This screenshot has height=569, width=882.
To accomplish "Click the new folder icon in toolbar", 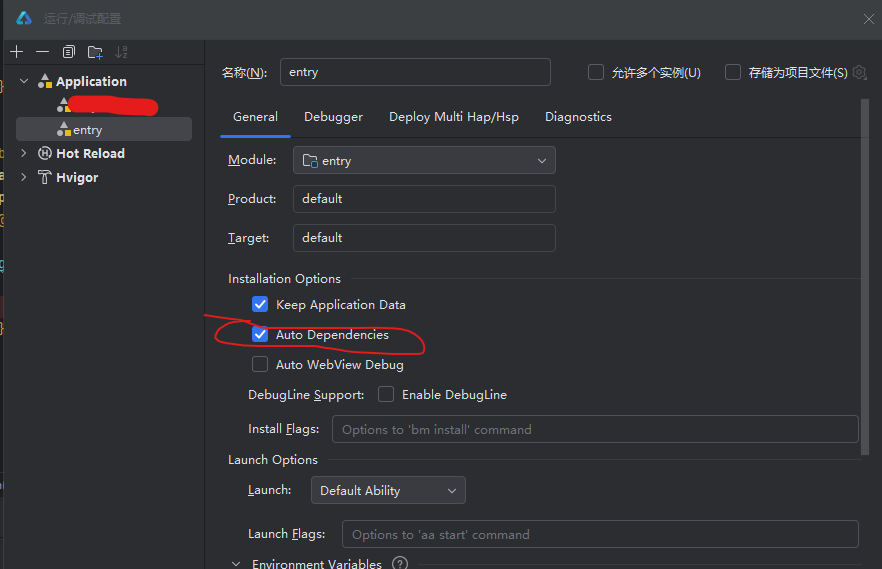I will (x=95, y=52).
